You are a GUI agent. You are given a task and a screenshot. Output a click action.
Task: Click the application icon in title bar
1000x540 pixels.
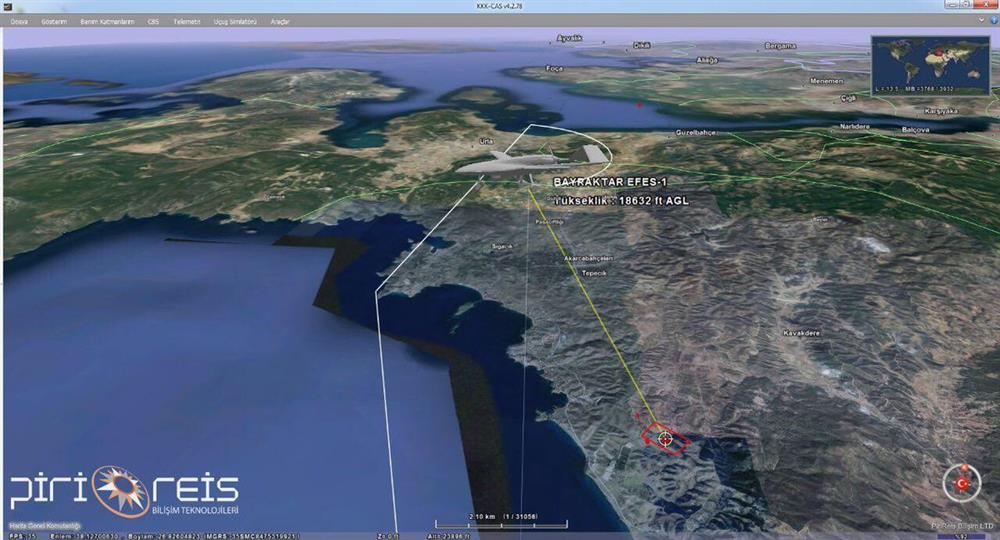8,6
